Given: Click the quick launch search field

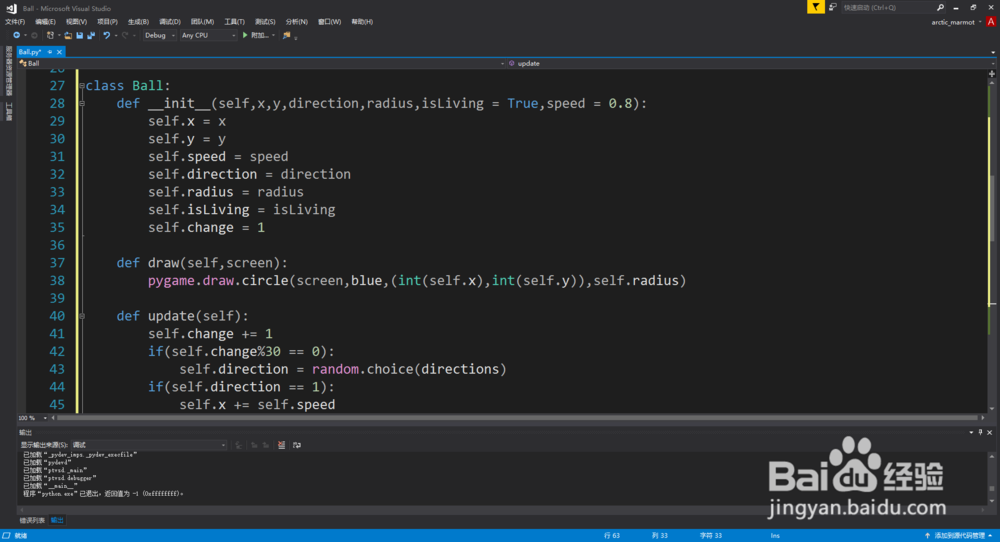Looking at the screenshot, I should coord(888,8).
